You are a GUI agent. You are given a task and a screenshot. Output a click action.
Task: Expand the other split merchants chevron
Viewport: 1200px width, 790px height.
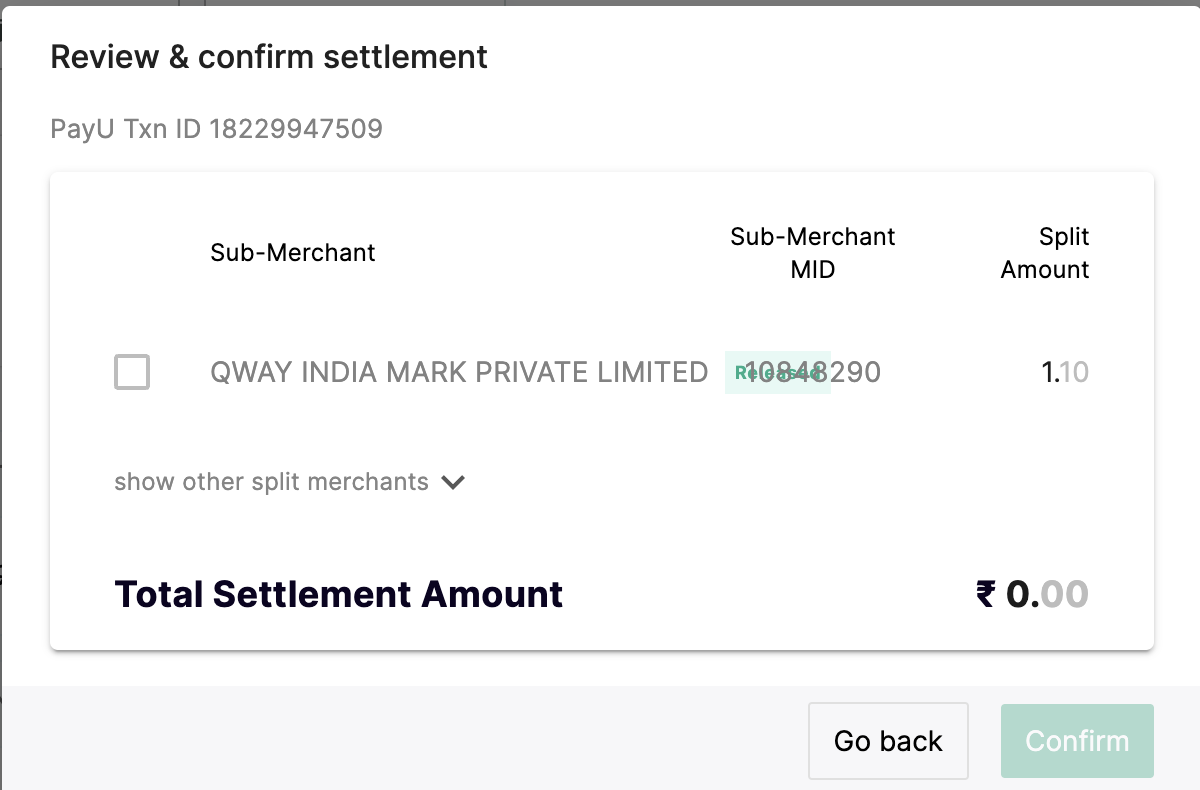coord(453,482)
